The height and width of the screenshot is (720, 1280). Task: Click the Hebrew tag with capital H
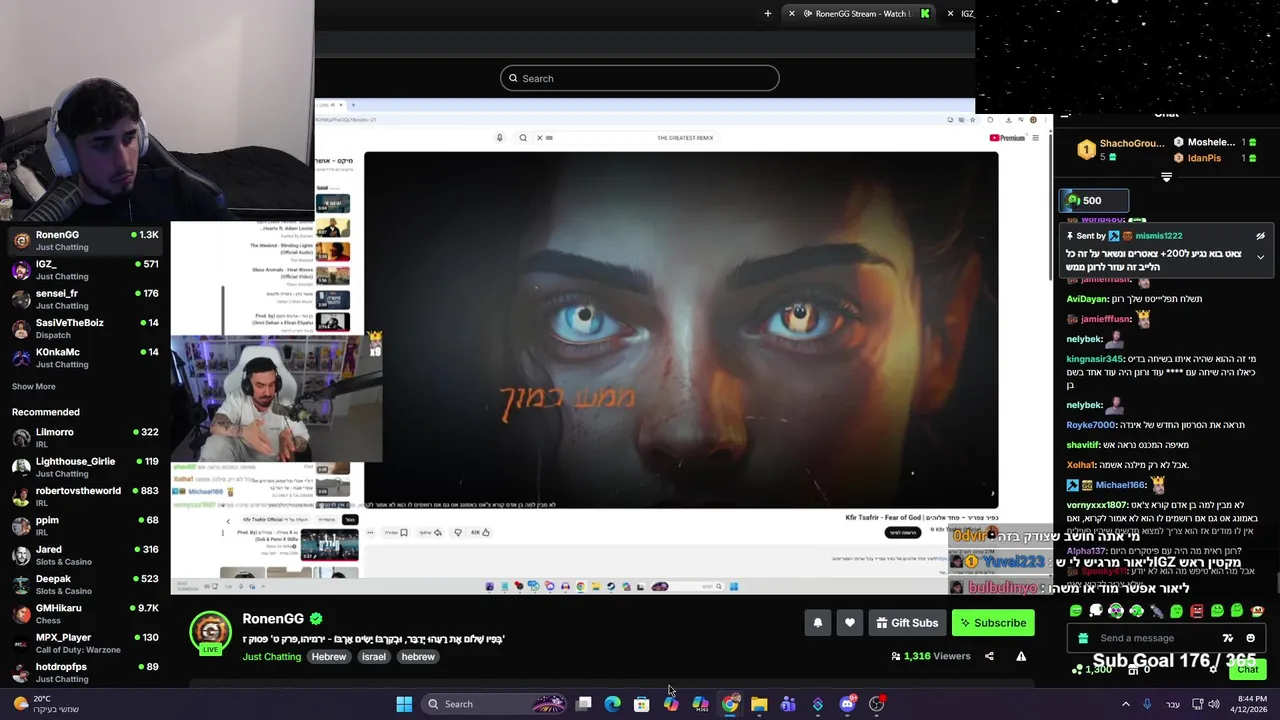(x=328, y=657)
